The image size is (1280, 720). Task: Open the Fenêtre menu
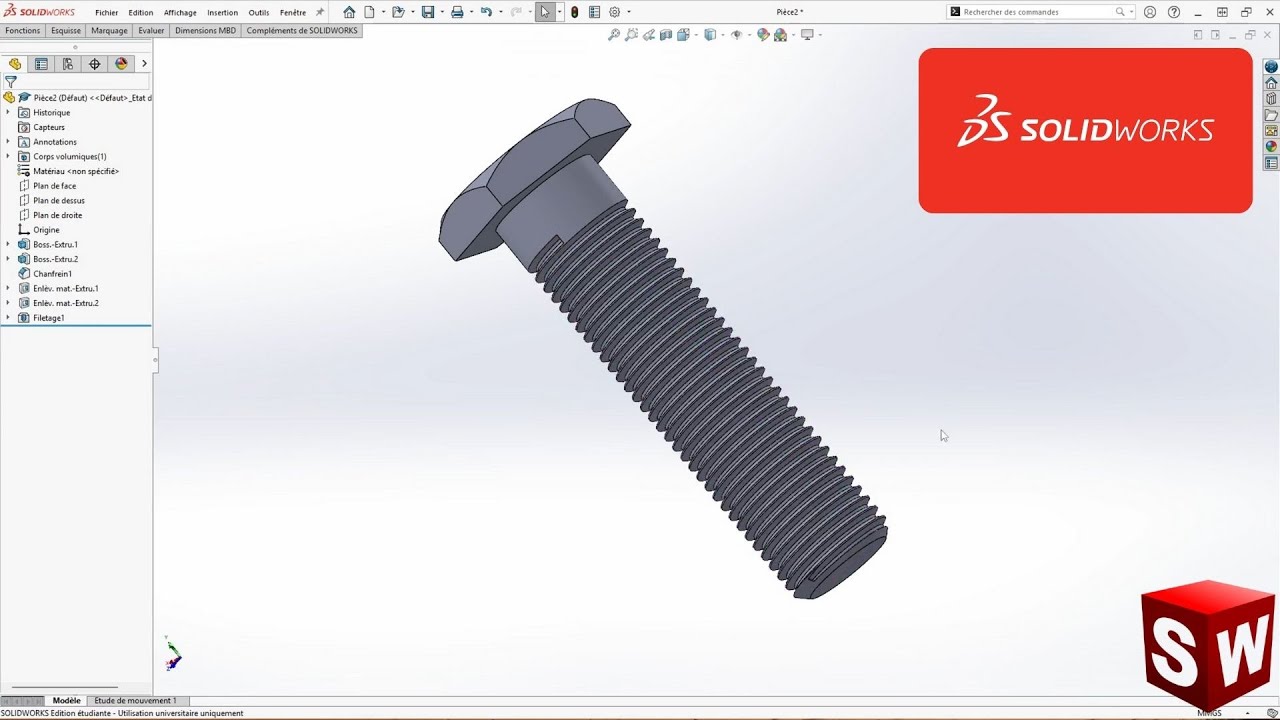(x=293, y=13)
